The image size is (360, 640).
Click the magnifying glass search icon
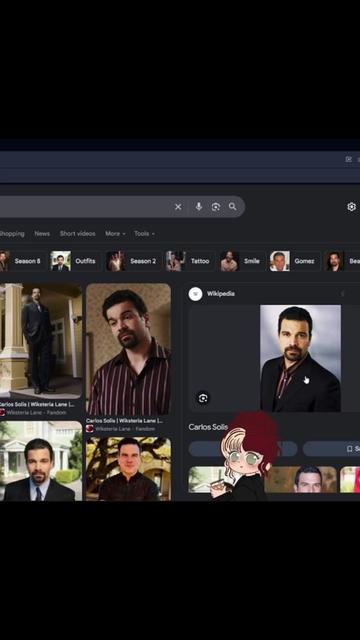233,207
